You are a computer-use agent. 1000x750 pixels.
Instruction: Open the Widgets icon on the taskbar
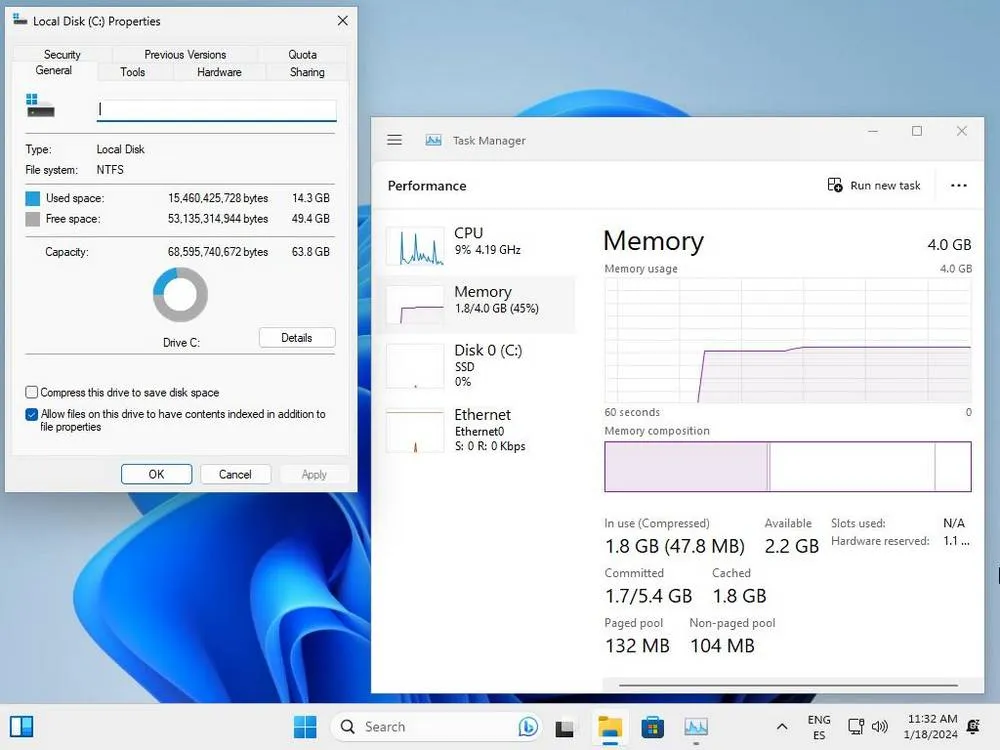21,726
